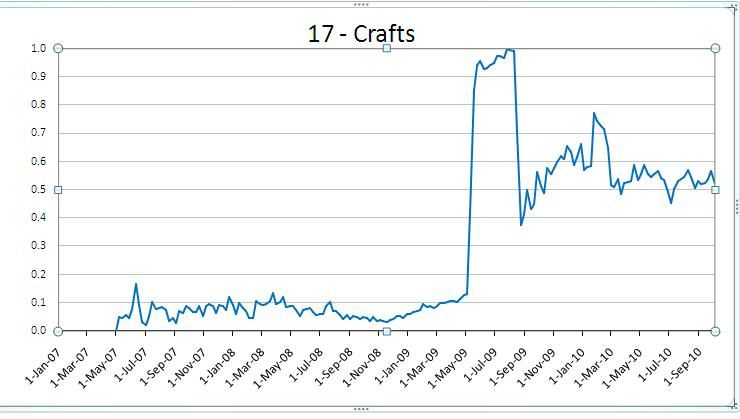Click the bottom-left circular plot area handle

click(58, 331)
